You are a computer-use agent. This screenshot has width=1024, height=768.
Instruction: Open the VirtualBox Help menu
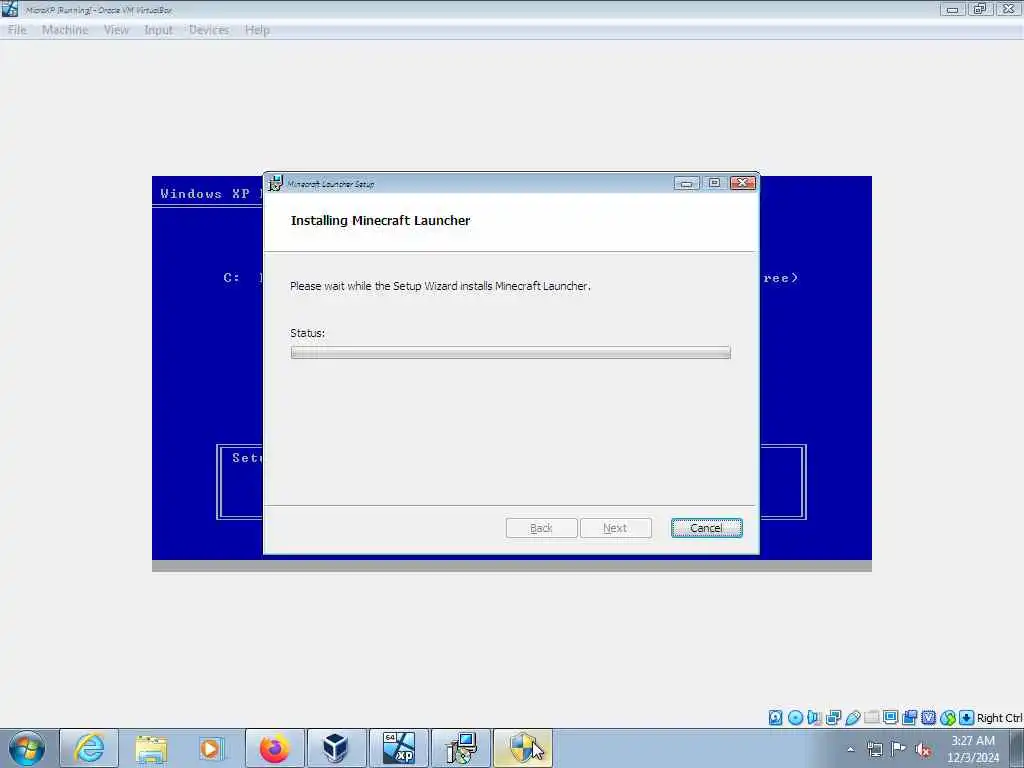click(257, 30)
